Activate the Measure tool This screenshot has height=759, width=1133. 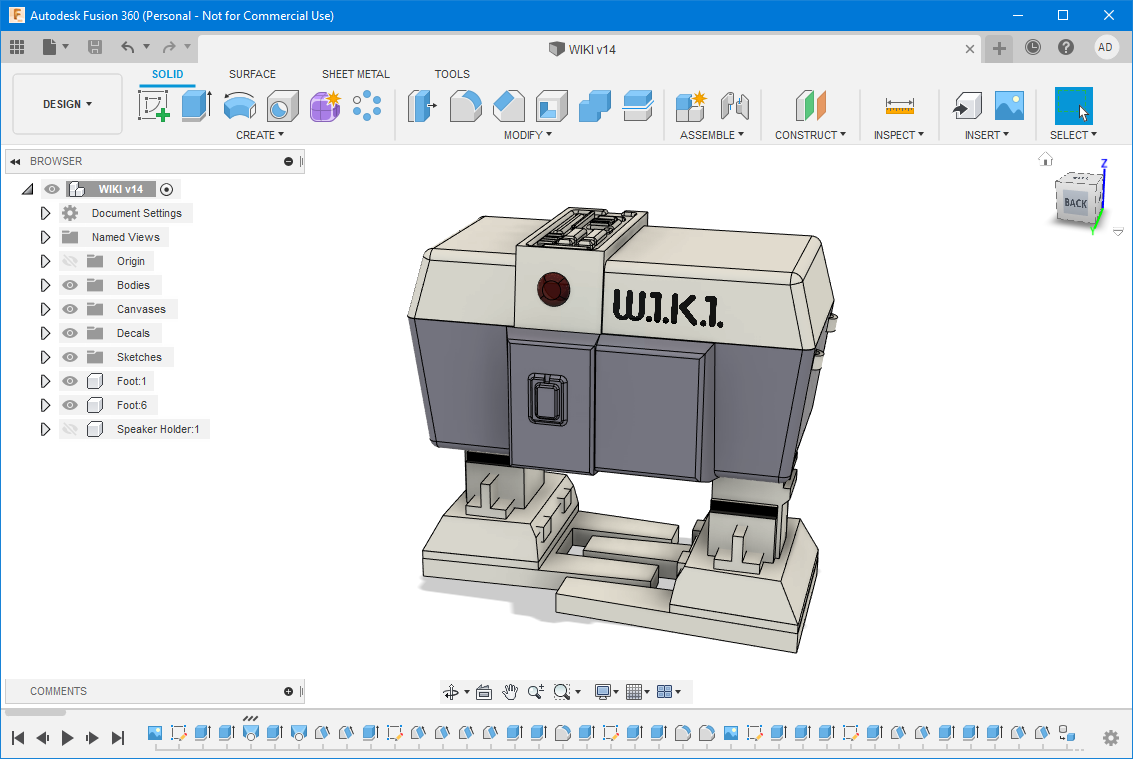899,106
